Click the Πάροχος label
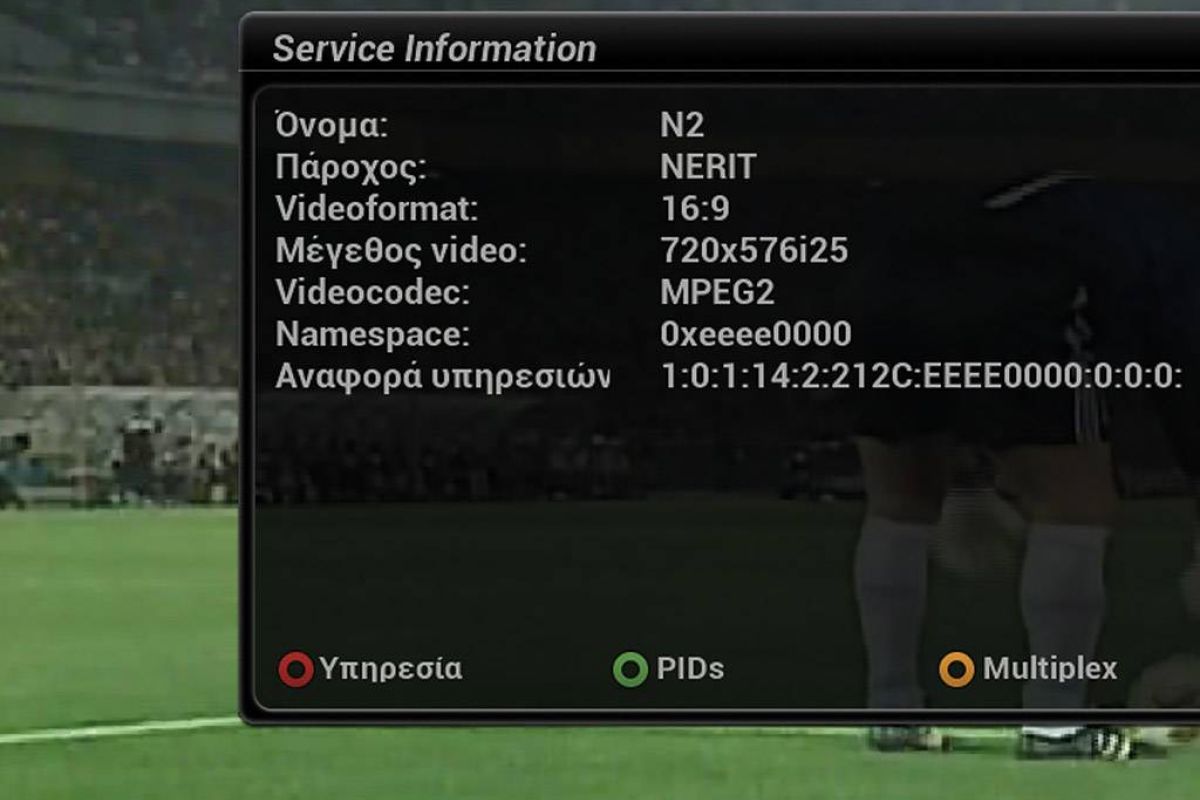 [351, 168]
